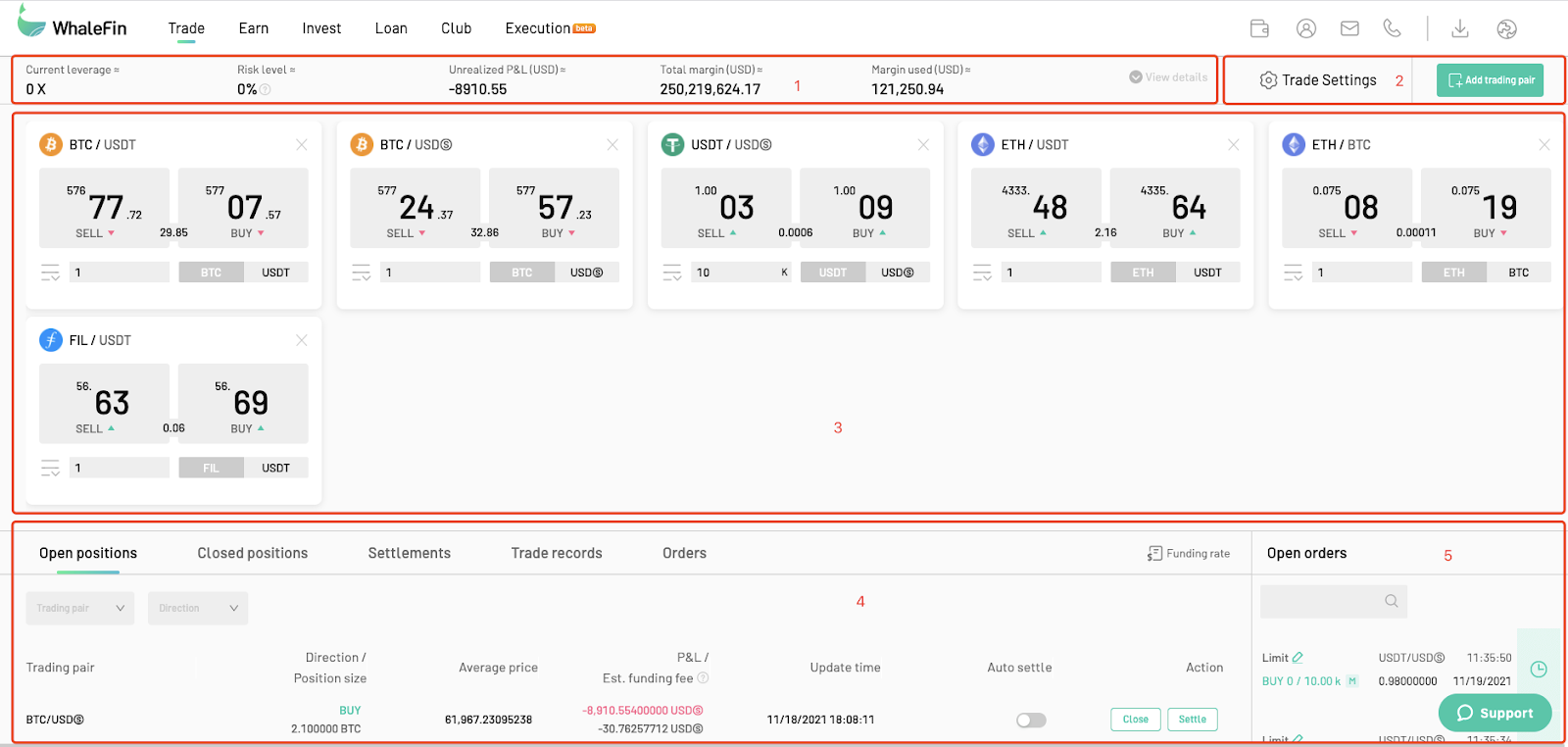
Task: Toggle Auto settle switch for BTC/USD position
Action: click(x=1031, y=720)
